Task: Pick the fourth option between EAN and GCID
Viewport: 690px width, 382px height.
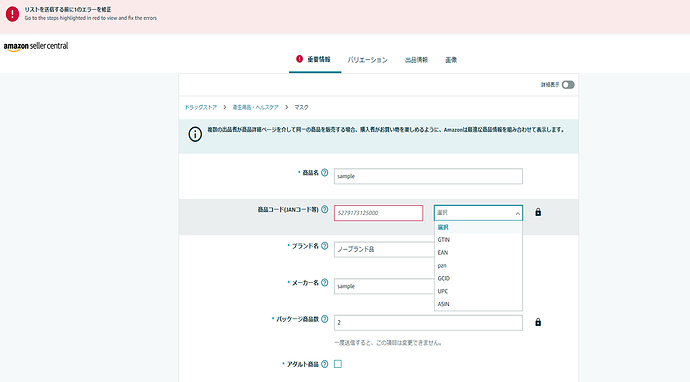Action: click(x=478, y=265)
